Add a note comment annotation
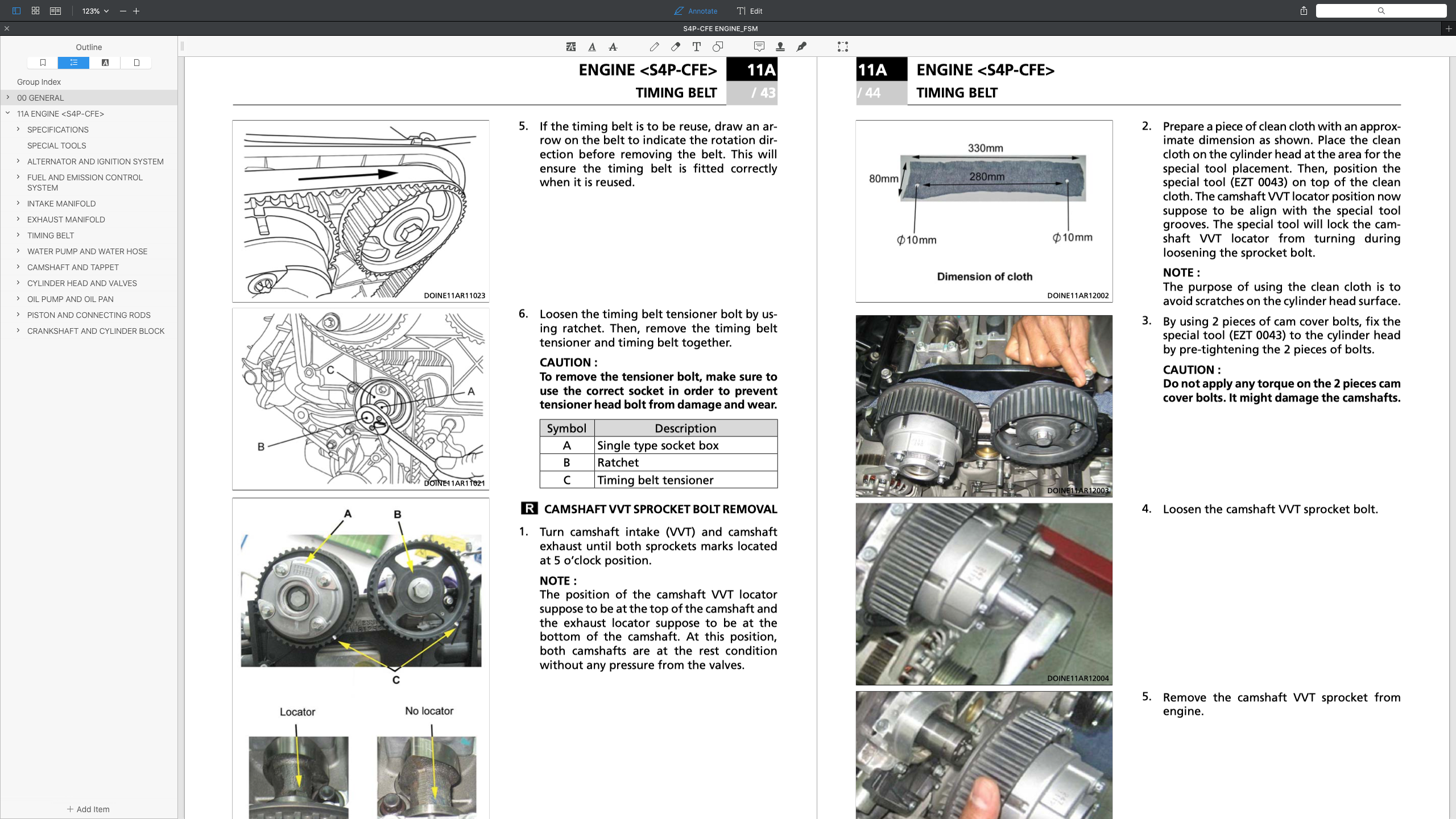The image size is (1456, 819). 759,47
